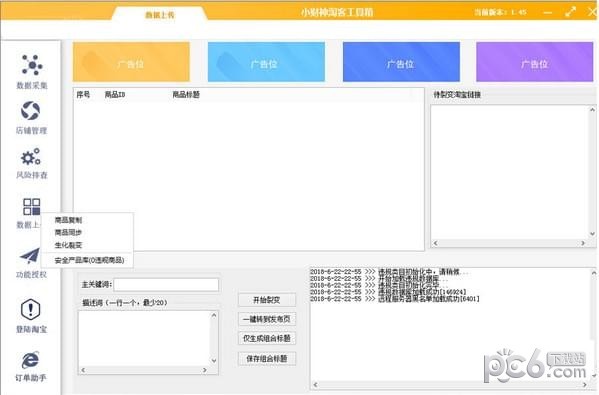Click right arrow of 待裂变淘宝链接 horizontal scrollbar

click(583, 243)
